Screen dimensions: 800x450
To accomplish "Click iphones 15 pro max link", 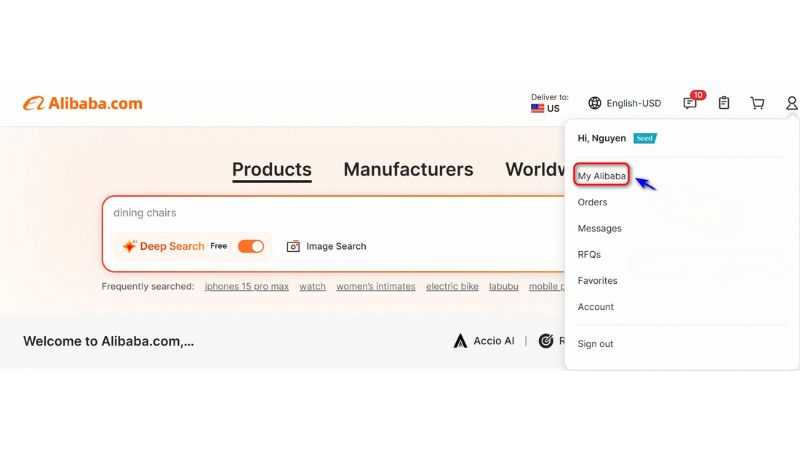I will pyautogui.click(x=247, y=287).
